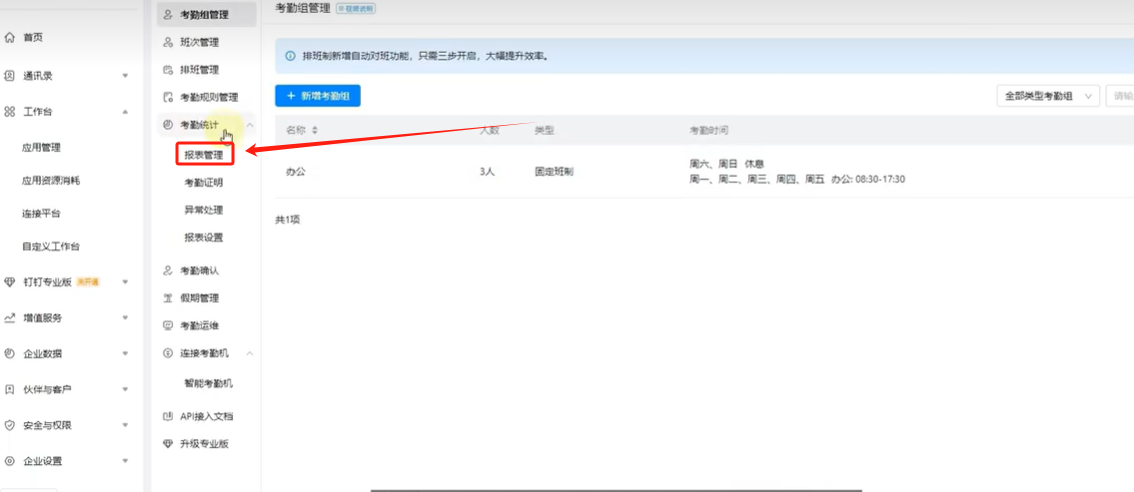Sort the list by 名称 column
Viewport: 1134px width, 492px height.
click(x=316, y=131)
